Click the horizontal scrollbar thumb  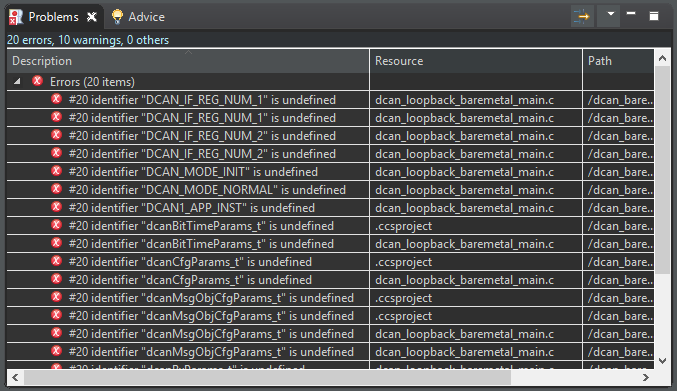(x=267, y=378)
